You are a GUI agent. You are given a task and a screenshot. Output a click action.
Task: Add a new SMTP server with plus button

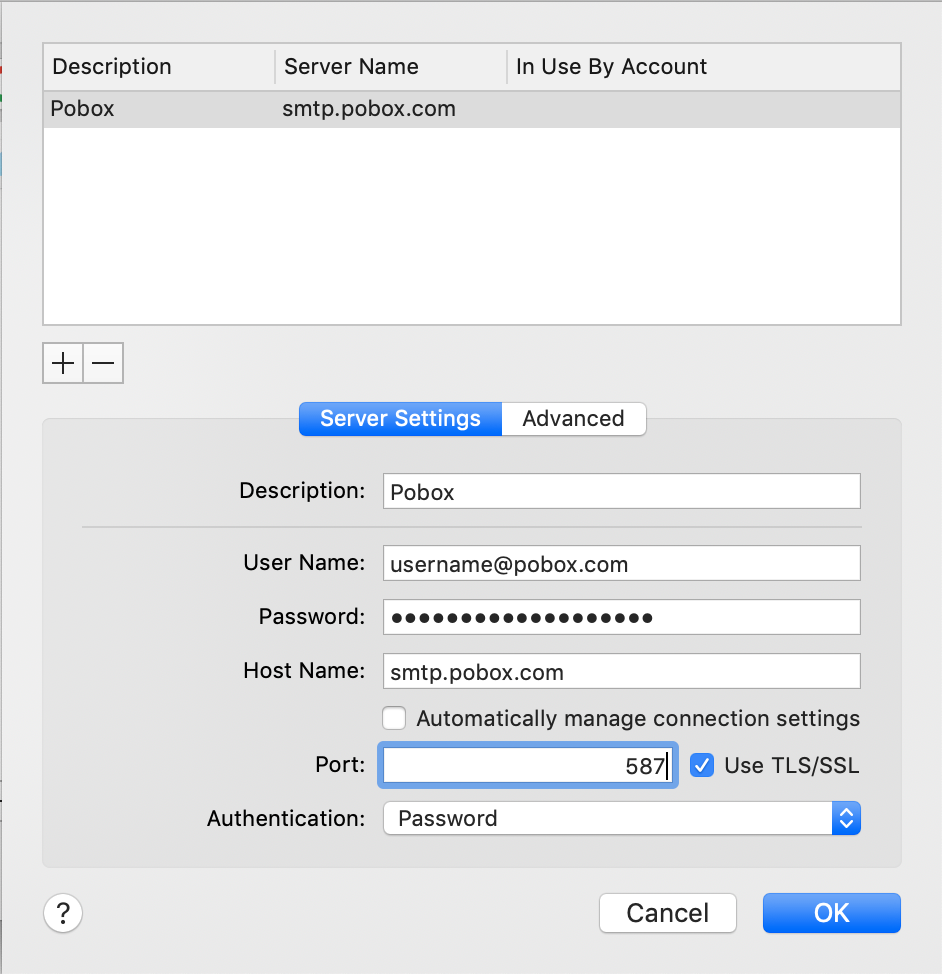pyautogui.click(x=63, y=363)
